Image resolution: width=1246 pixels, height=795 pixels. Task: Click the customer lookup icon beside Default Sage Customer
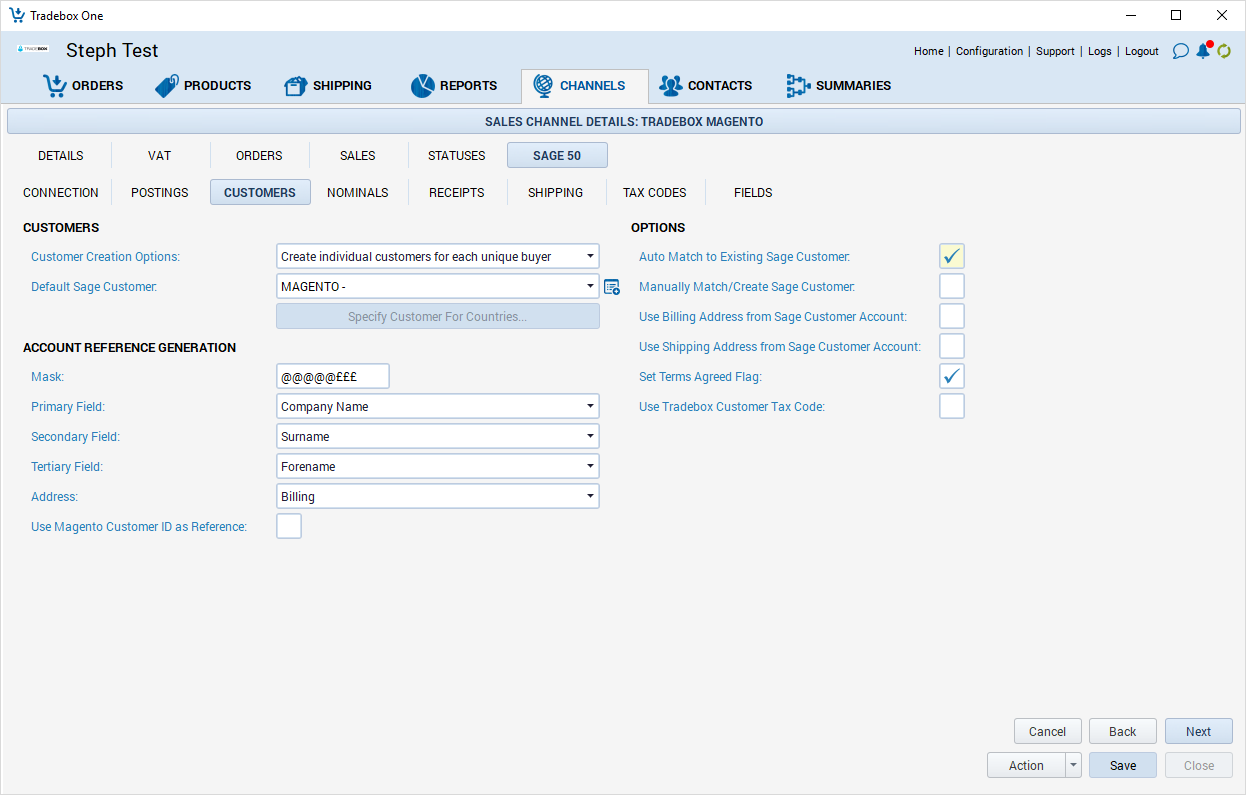(611, 287)
